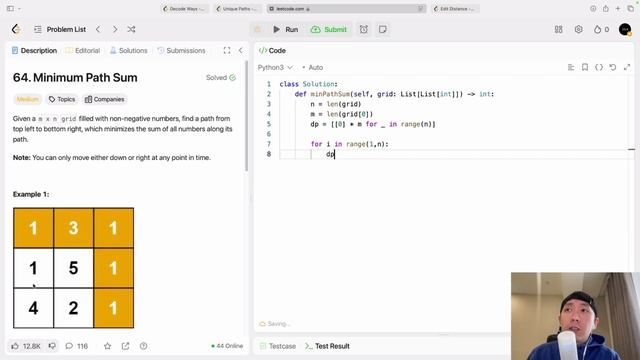This screenshot has height=360, width=640.
Task: Open the Test Result tab
Action: click(327, 346)
